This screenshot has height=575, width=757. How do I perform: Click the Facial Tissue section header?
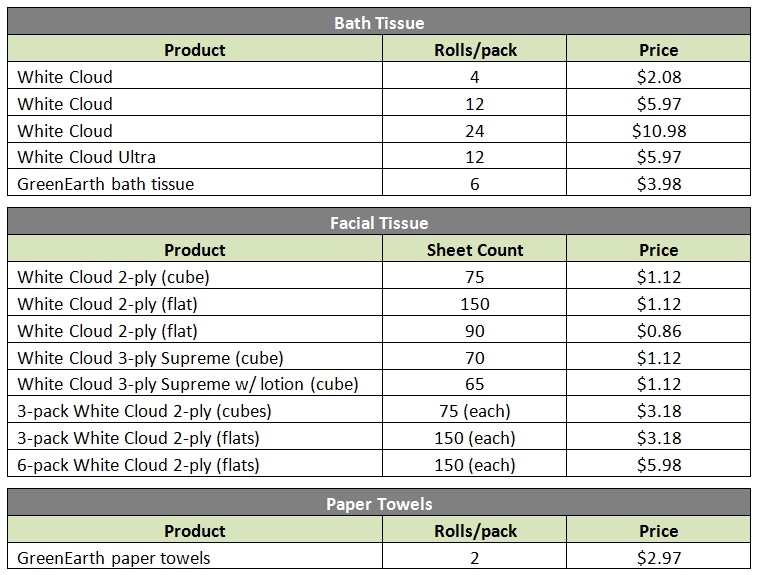tap(378, 223)
